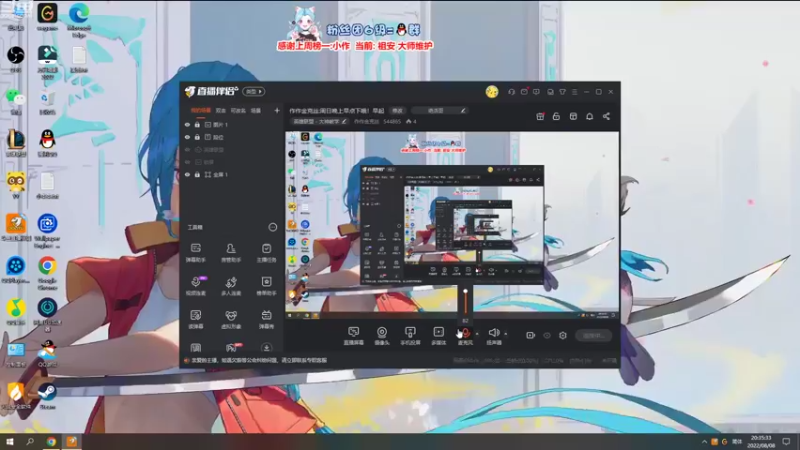Image resolution: width=800 pixels, height=450 pixels.
Task: Toggle the preview eye icon beside the gear
Action: [x=547, y=335]
